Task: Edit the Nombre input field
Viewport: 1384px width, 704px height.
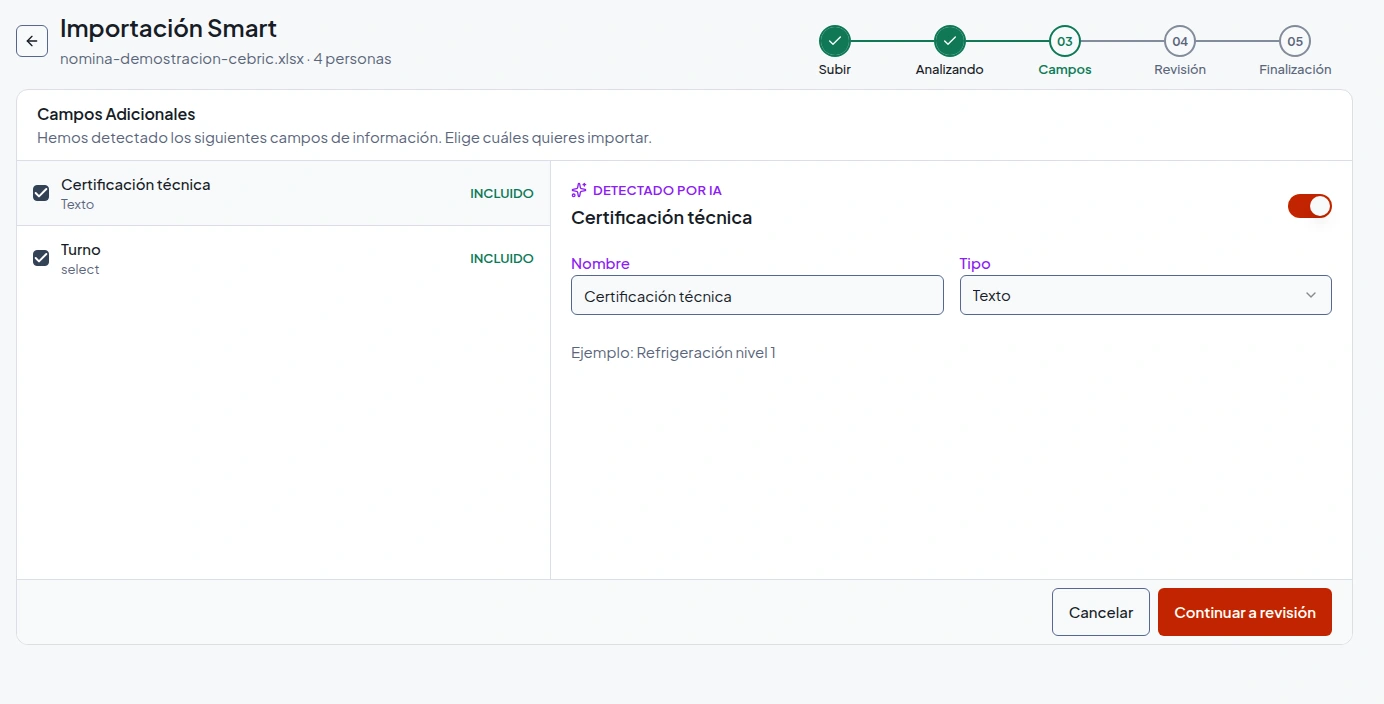Action: click(x=757, y=295)
